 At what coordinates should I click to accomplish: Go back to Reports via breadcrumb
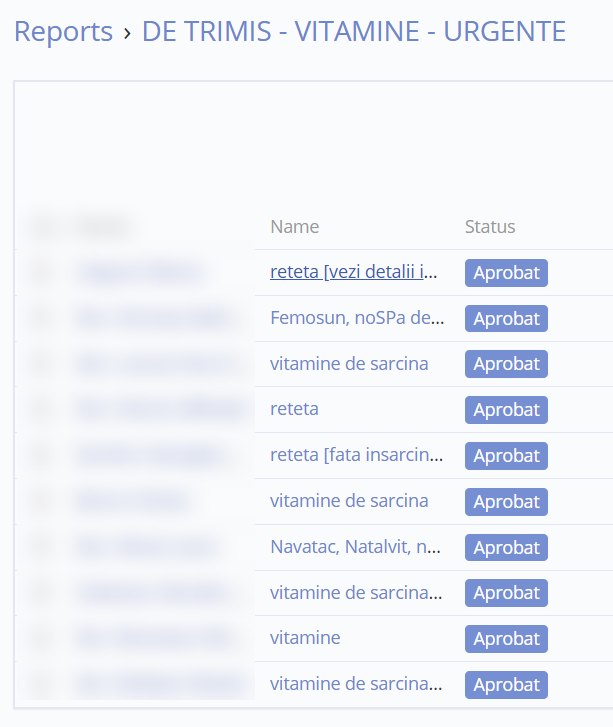63,32
